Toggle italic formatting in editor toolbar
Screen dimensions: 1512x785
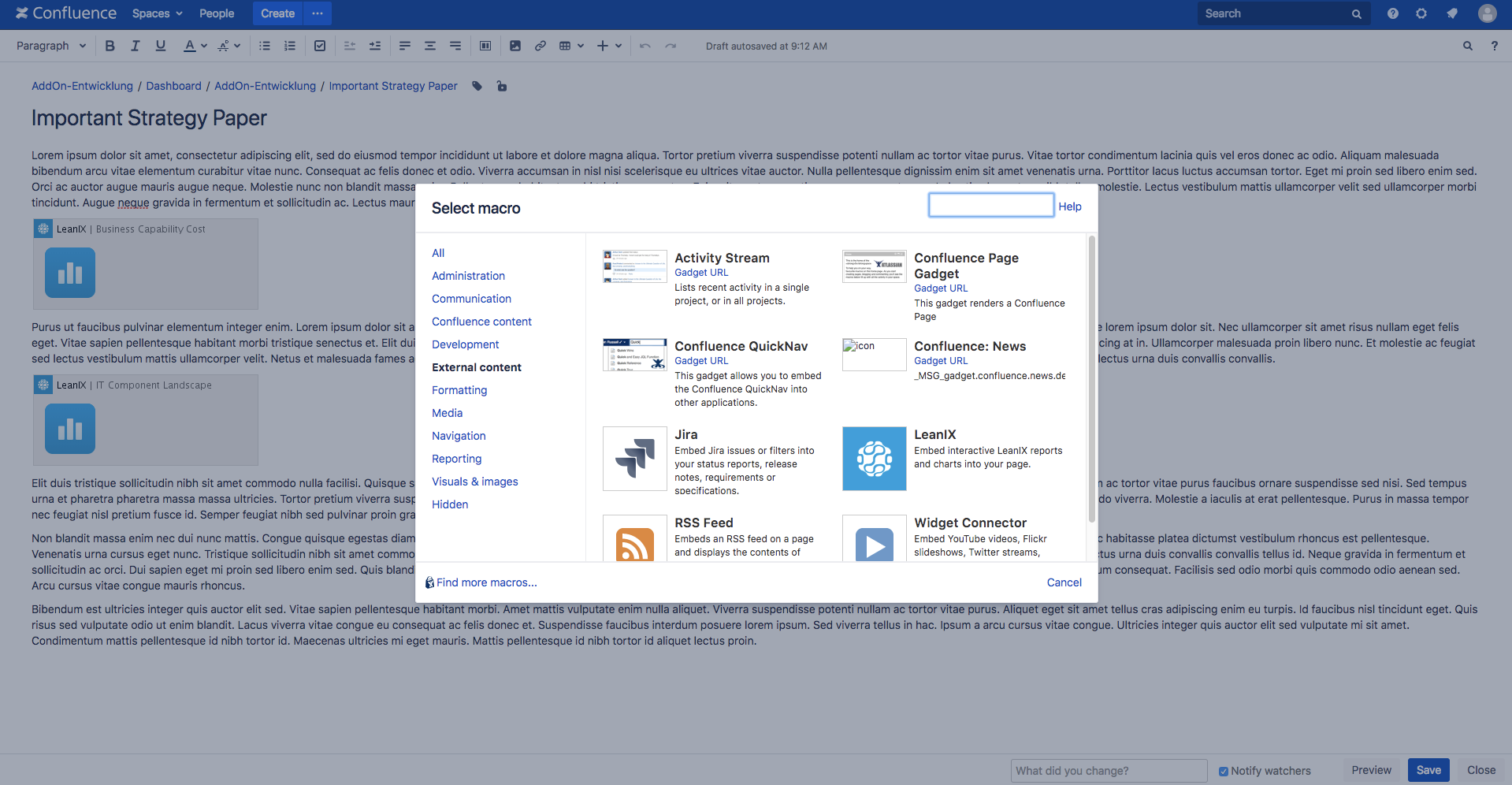[x=136, y=46]
